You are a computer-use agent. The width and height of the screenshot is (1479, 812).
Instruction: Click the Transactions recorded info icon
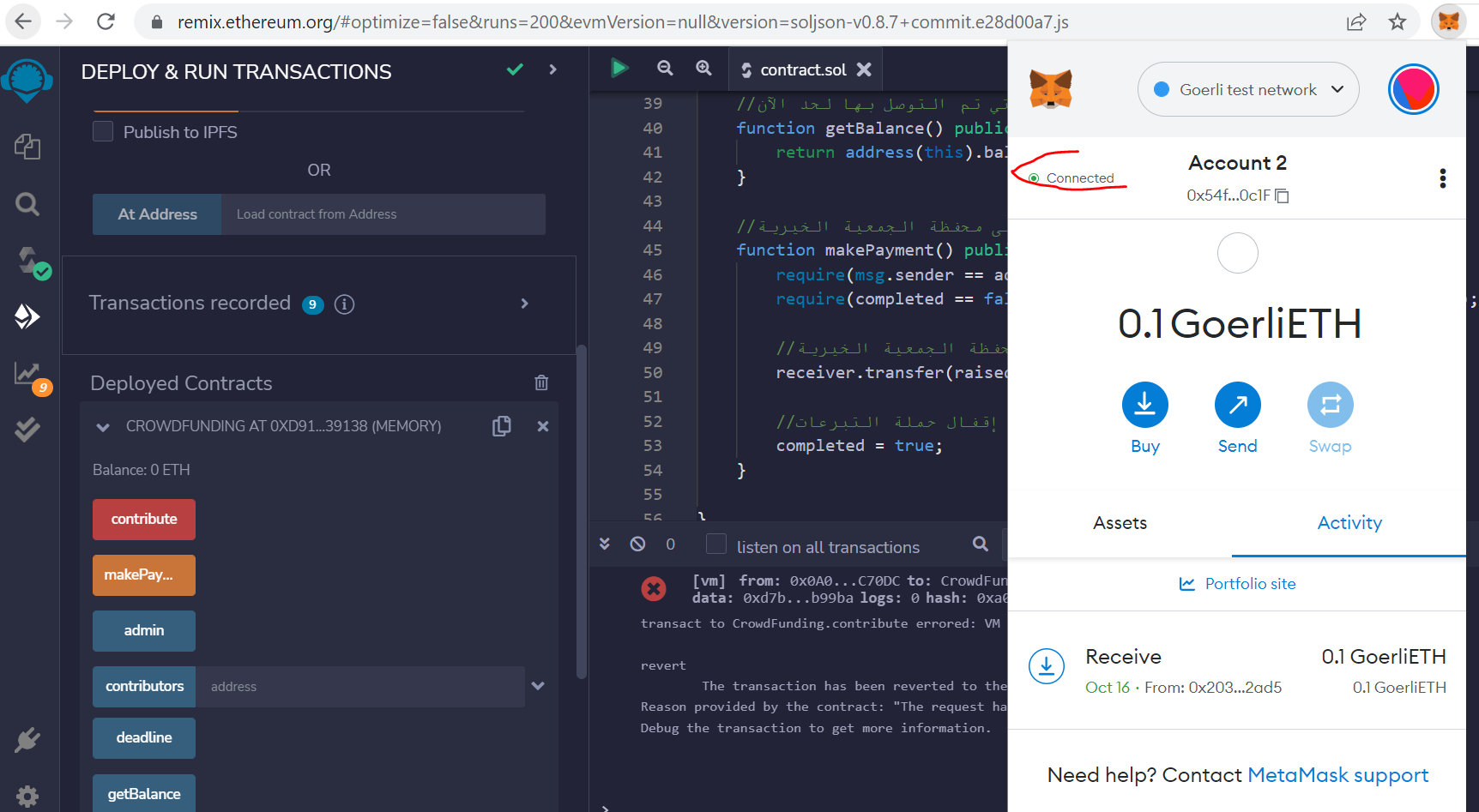(x=344, y=304)
